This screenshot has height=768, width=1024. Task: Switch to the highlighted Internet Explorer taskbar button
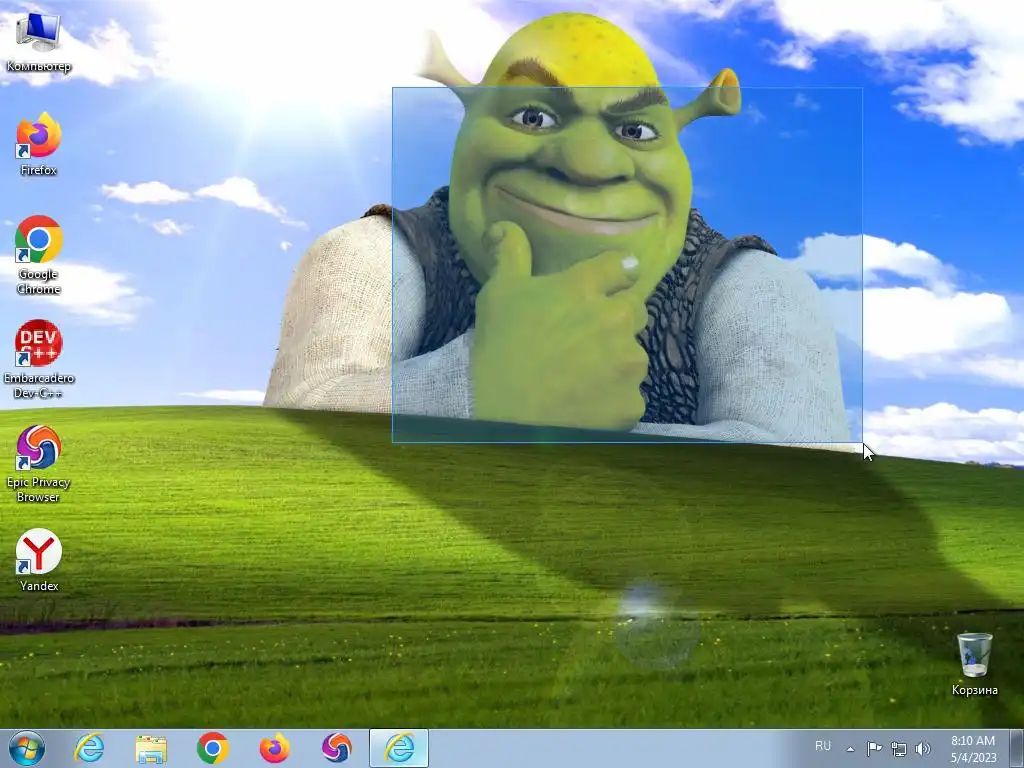pyautogui.click(x=399, y=748)
